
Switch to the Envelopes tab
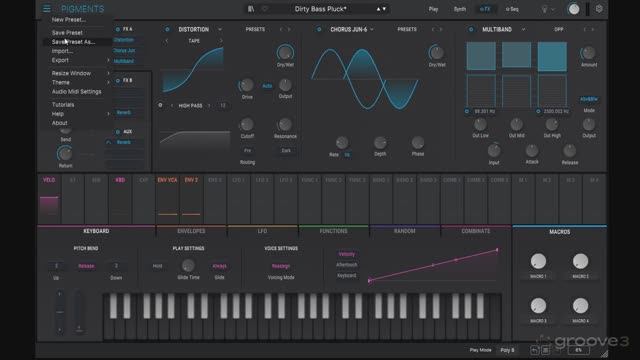pyautogui.click(x=191, y=231)
